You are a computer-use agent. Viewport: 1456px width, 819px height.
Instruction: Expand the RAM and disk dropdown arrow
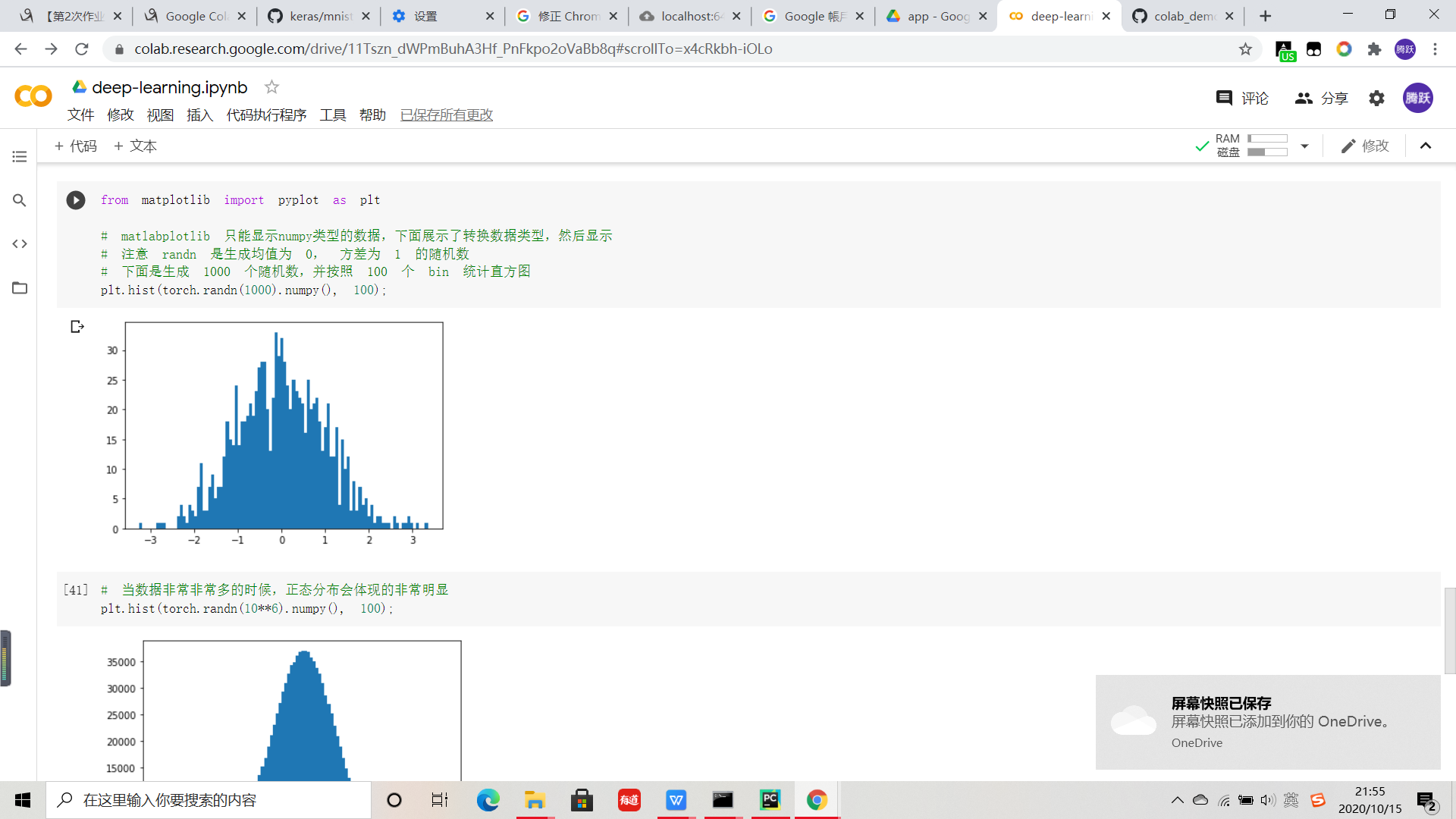[x=1304, y=146]
